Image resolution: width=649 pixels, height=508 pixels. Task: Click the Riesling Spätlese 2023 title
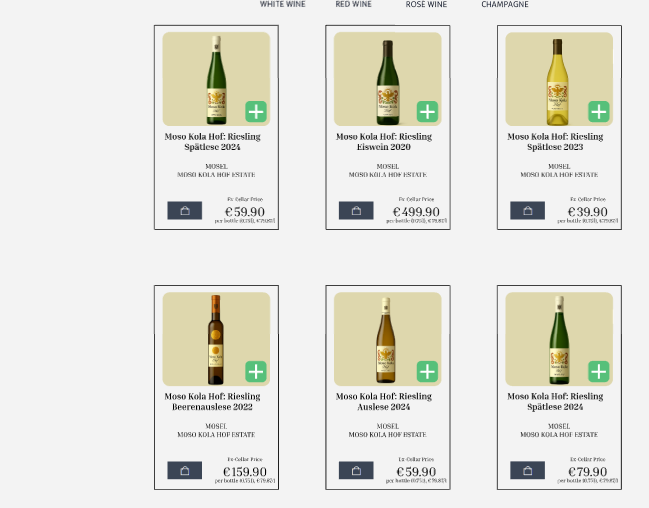point(555,142)
